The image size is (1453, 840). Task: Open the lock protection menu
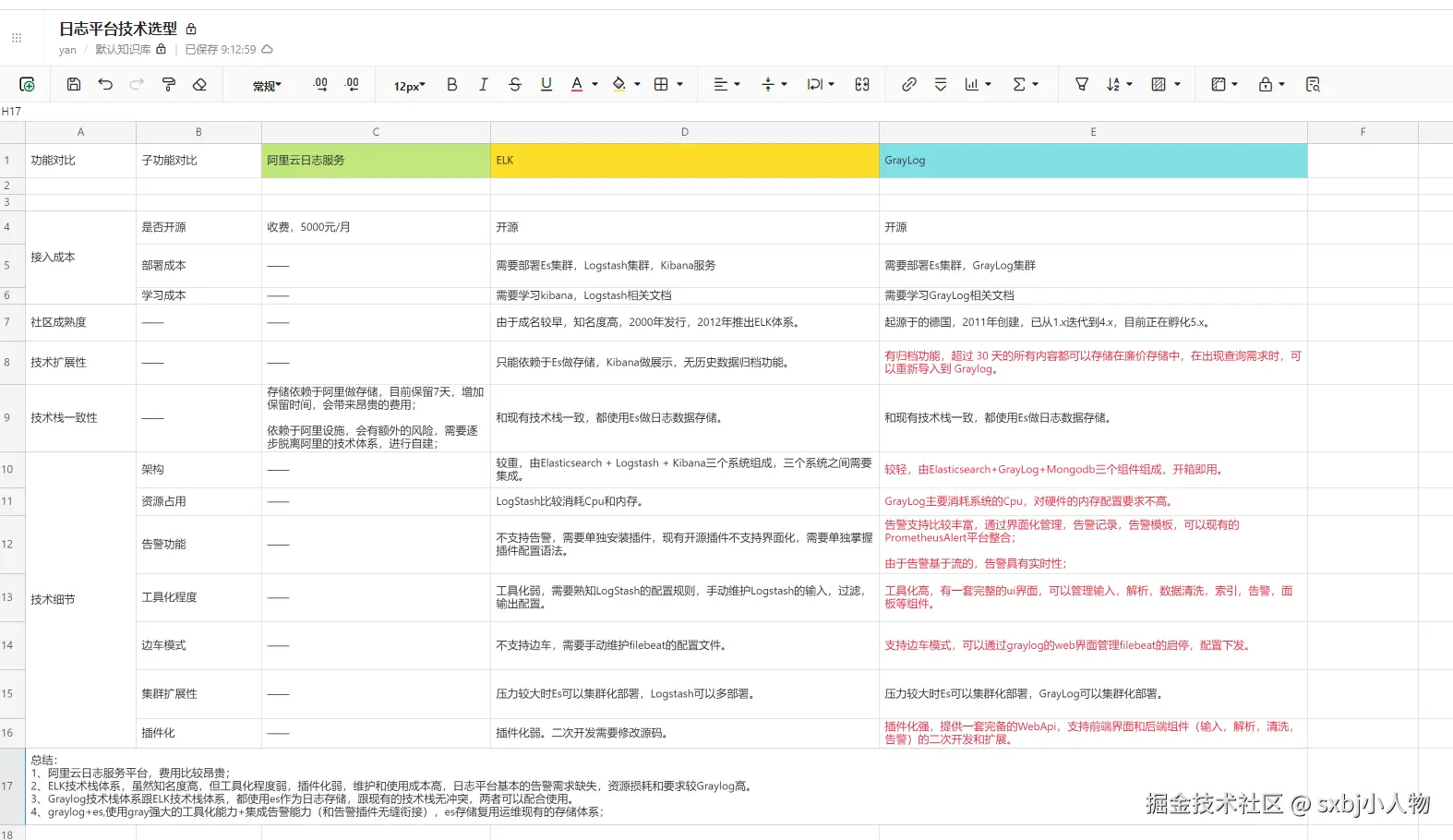(x=1271, y=85)
